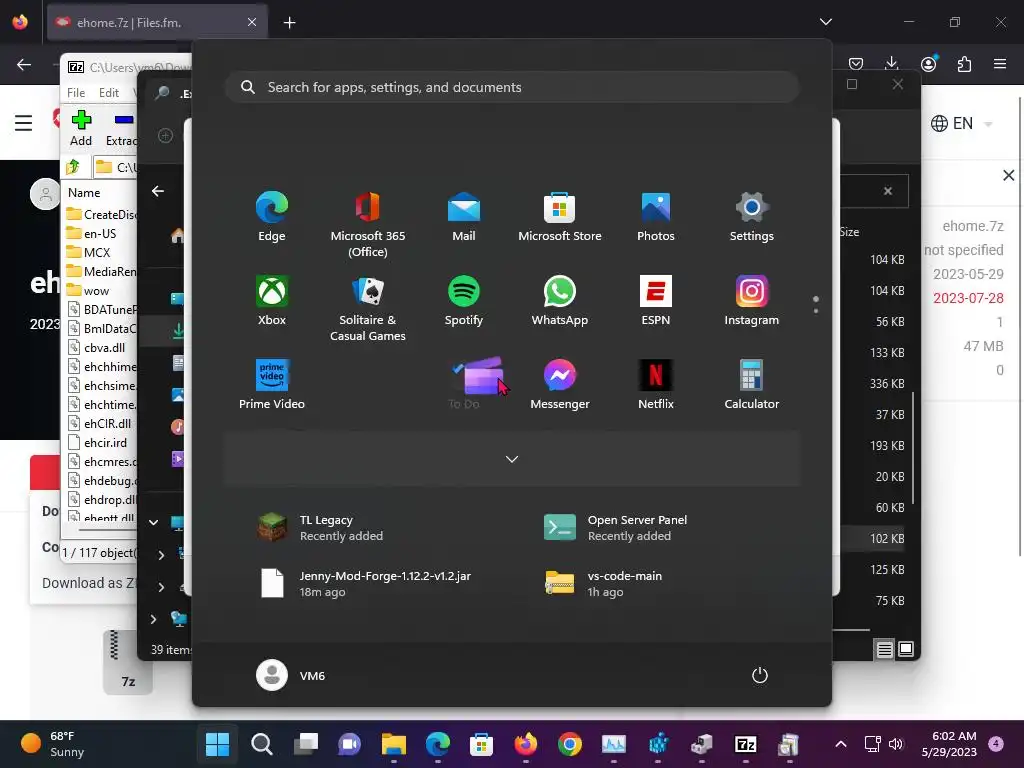The height and width of the screenshot is (768, 1024).
Task: Open vs-code-main recommended archive
Action: click(x=603, y=584)
